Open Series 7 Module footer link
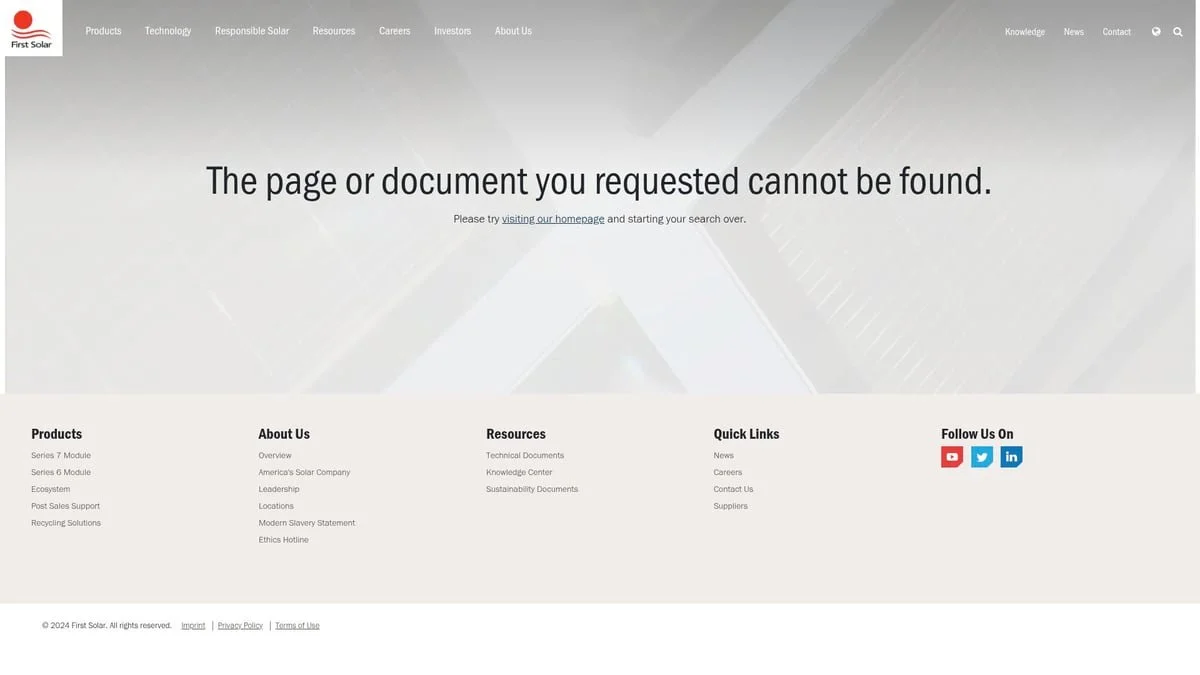 [x=61, y=456]
